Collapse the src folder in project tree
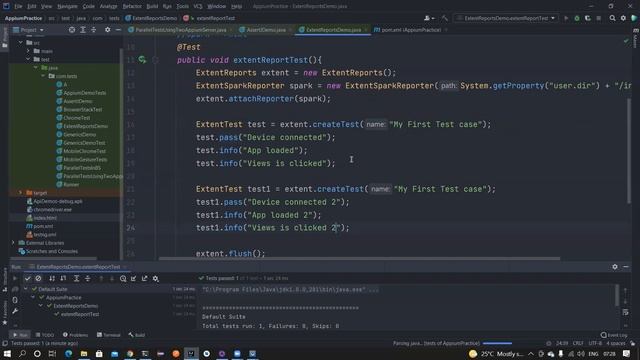Image resolution: width=640 pixels, height=360 pixels. click(x=21, y=42)
